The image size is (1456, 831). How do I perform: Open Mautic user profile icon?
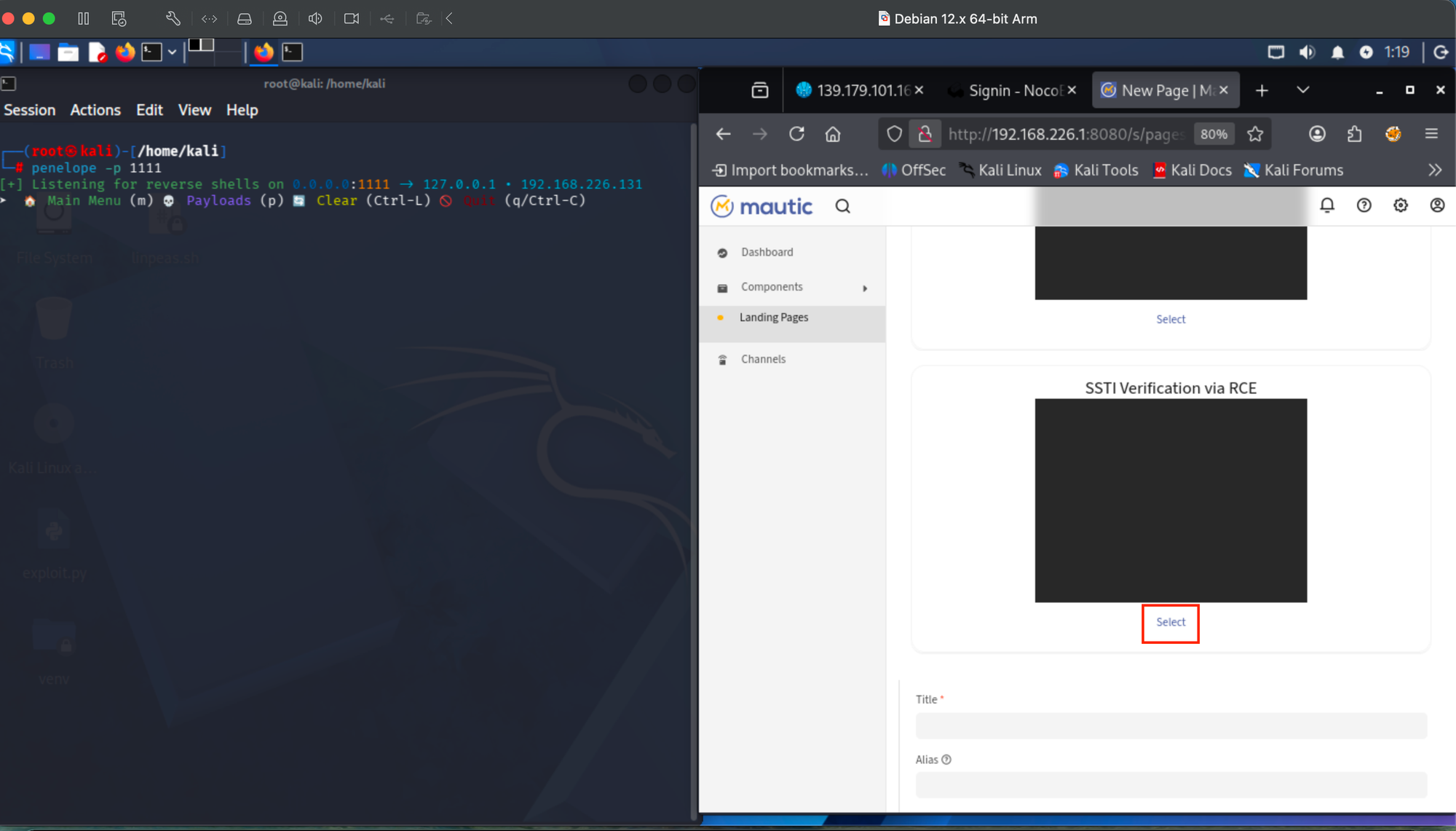click(x=1437, y=205)
